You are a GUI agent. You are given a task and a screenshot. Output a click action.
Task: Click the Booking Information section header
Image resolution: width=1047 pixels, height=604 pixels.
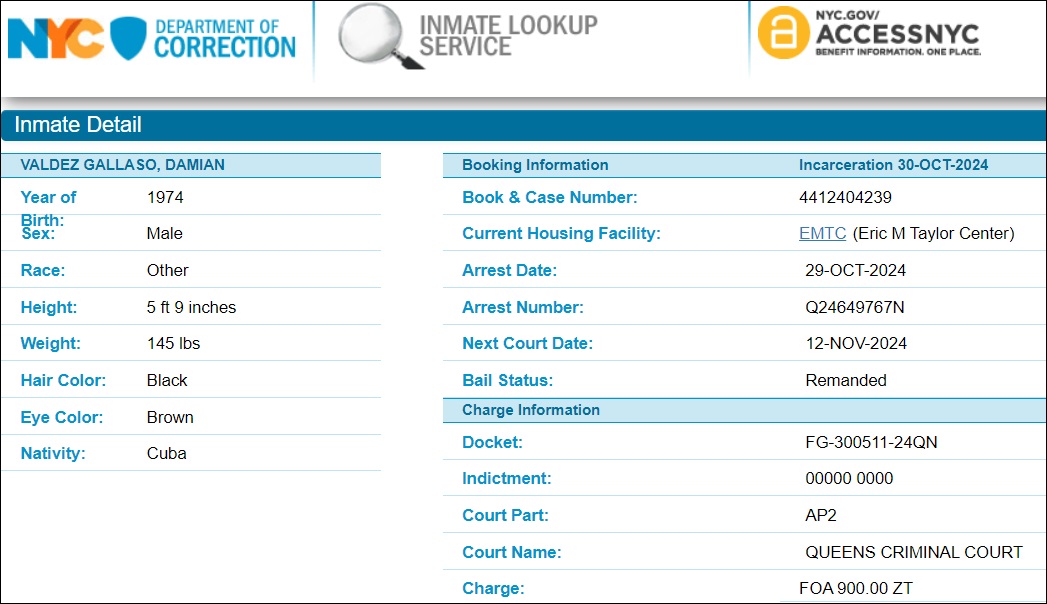(535, 165)
